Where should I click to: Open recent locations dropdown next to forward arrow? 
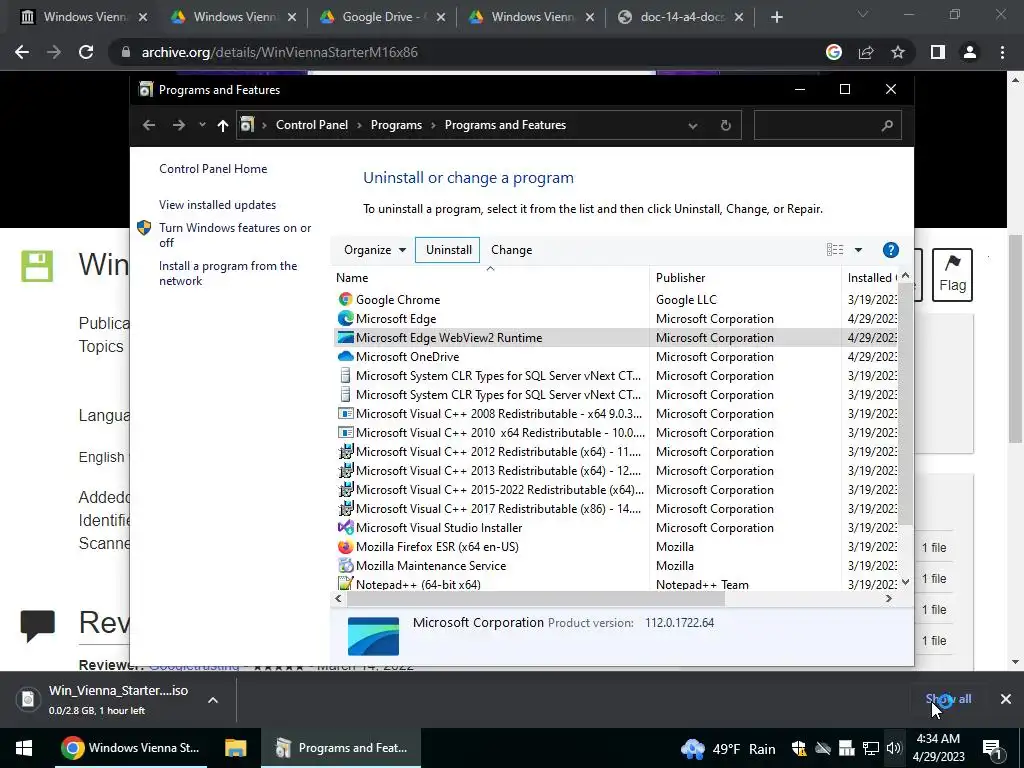(202, 125)
